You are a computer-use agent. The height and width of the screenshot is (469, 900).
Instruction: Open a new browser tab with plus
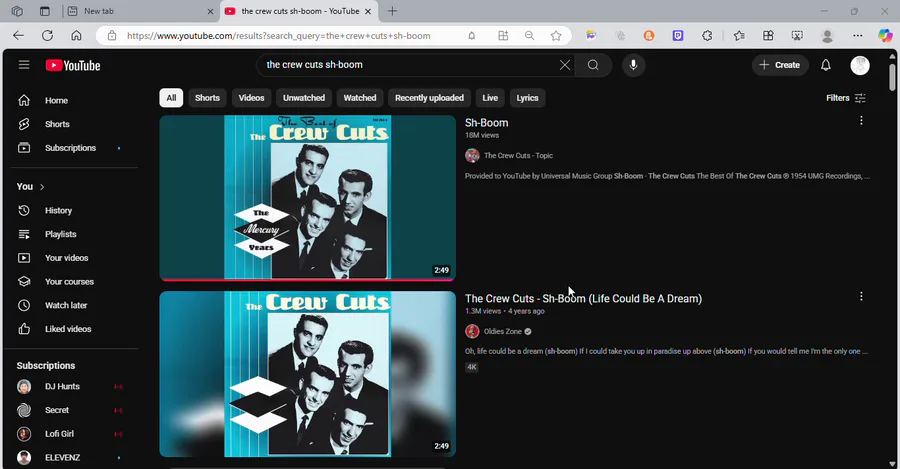click(x=392, y=11)
